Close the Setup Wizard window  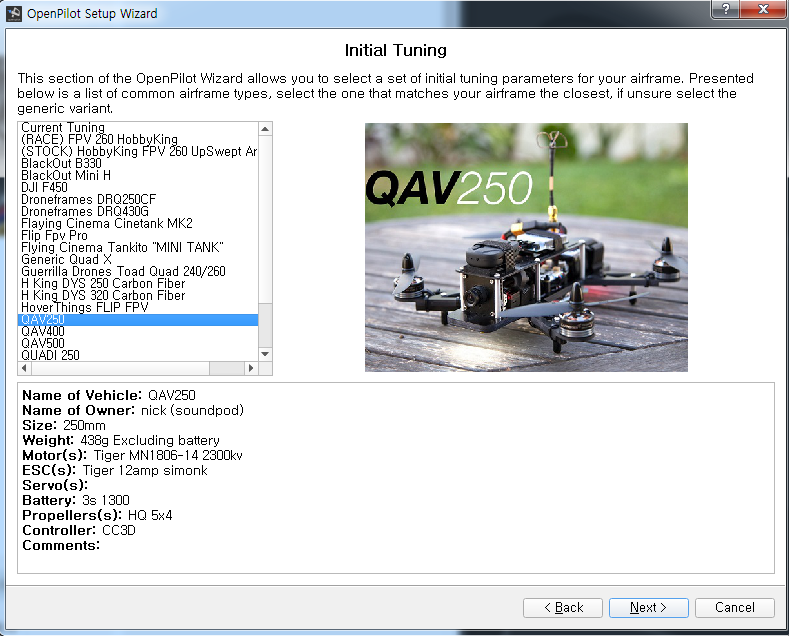tap(763, 9)
